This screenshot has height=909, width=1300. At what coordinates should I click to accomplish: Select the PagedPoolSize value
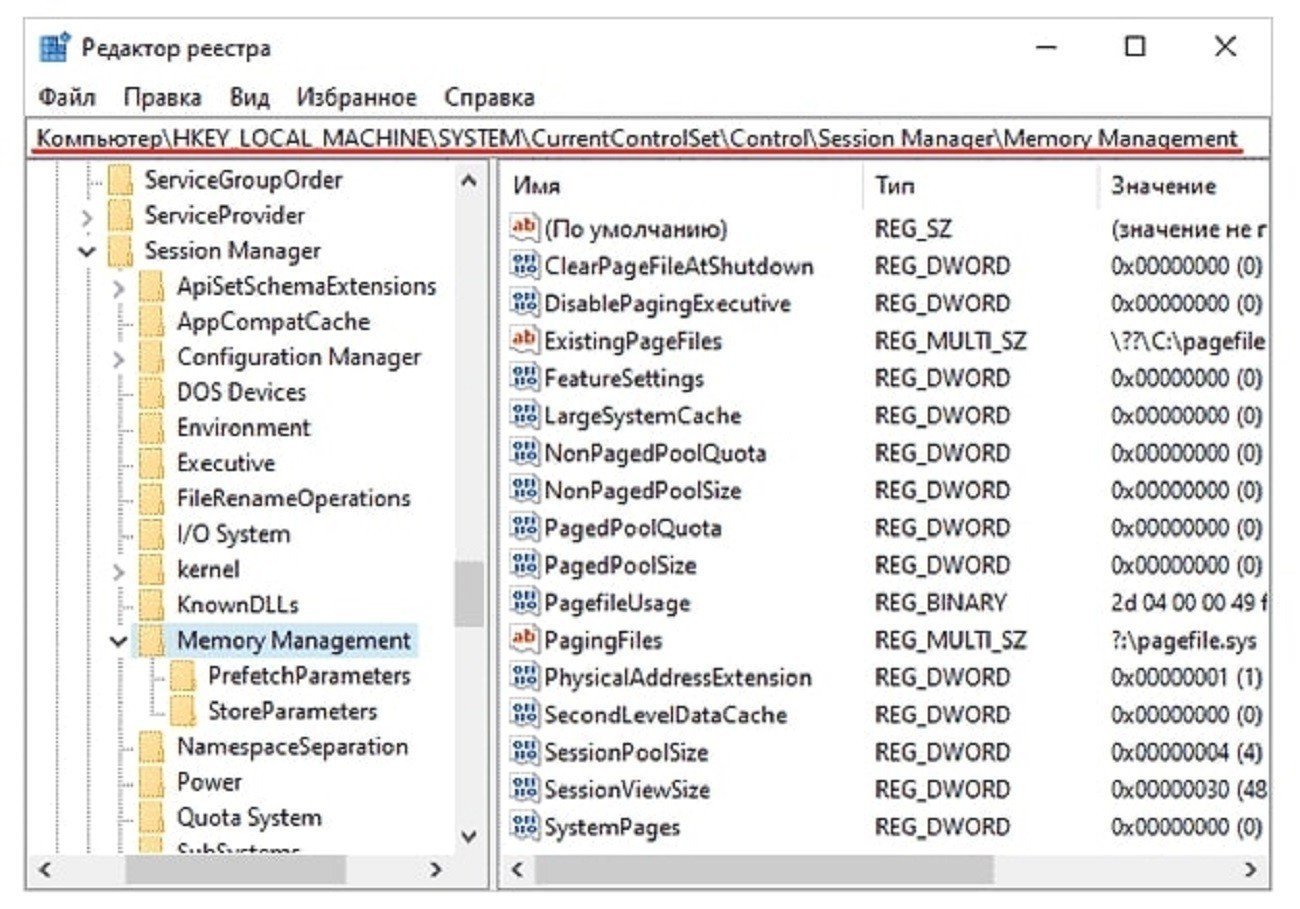coord(620,566)
